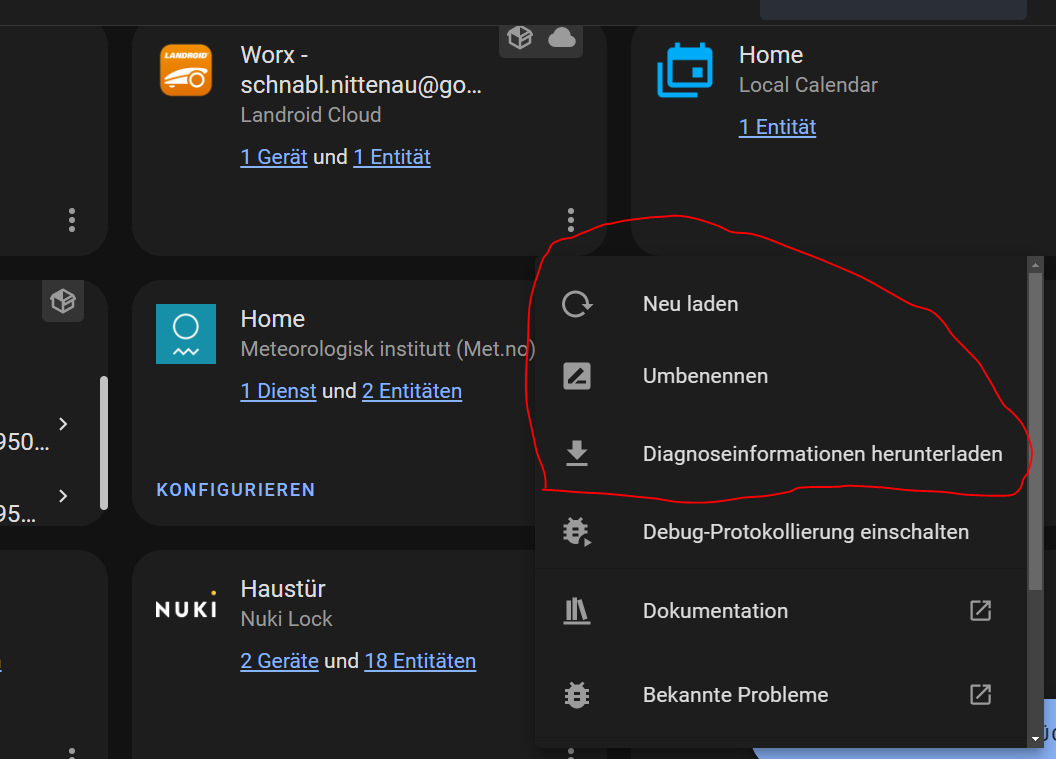Click the Landroid Cloud integration logo
Screen dimensions: 1056x759
click(x=186, y=70)
